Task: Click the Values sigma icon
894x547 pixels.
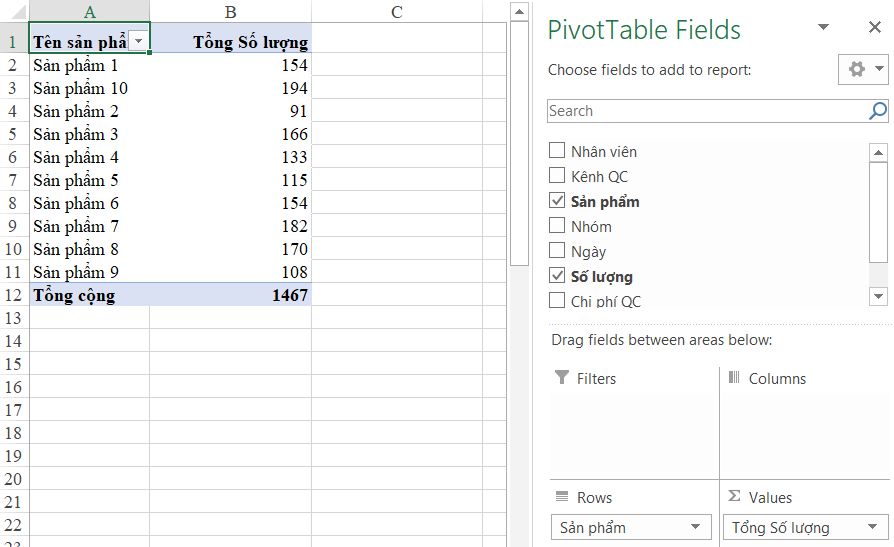Action: click(734, 496)
